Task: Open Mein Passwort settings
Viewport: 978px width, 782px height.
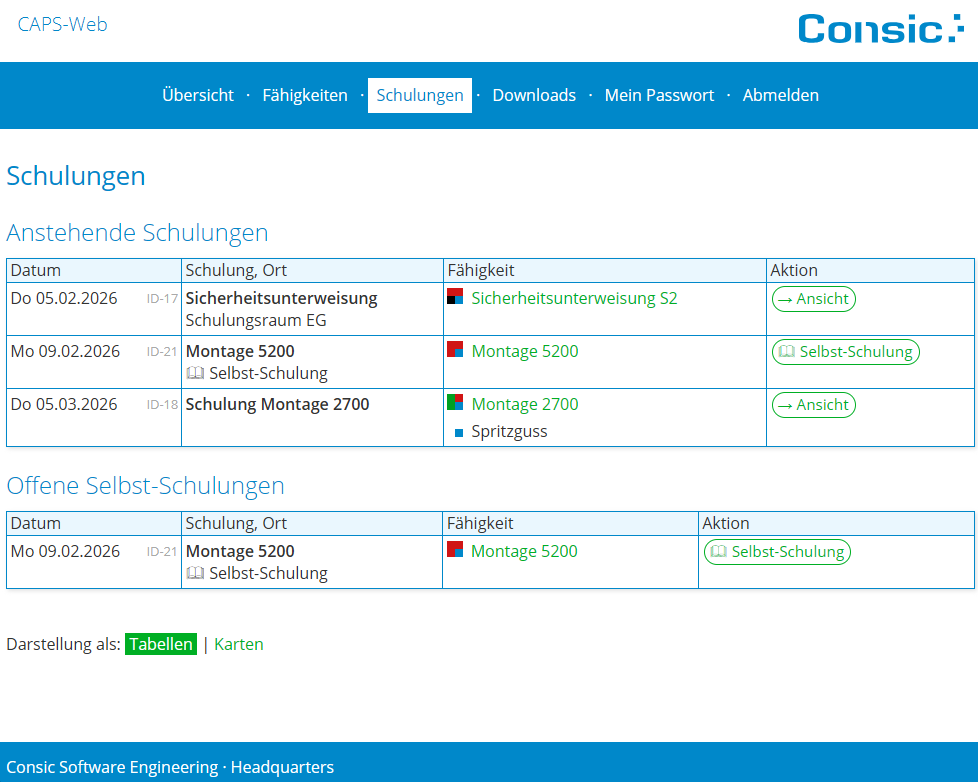Action: click(x=659, y=95)
